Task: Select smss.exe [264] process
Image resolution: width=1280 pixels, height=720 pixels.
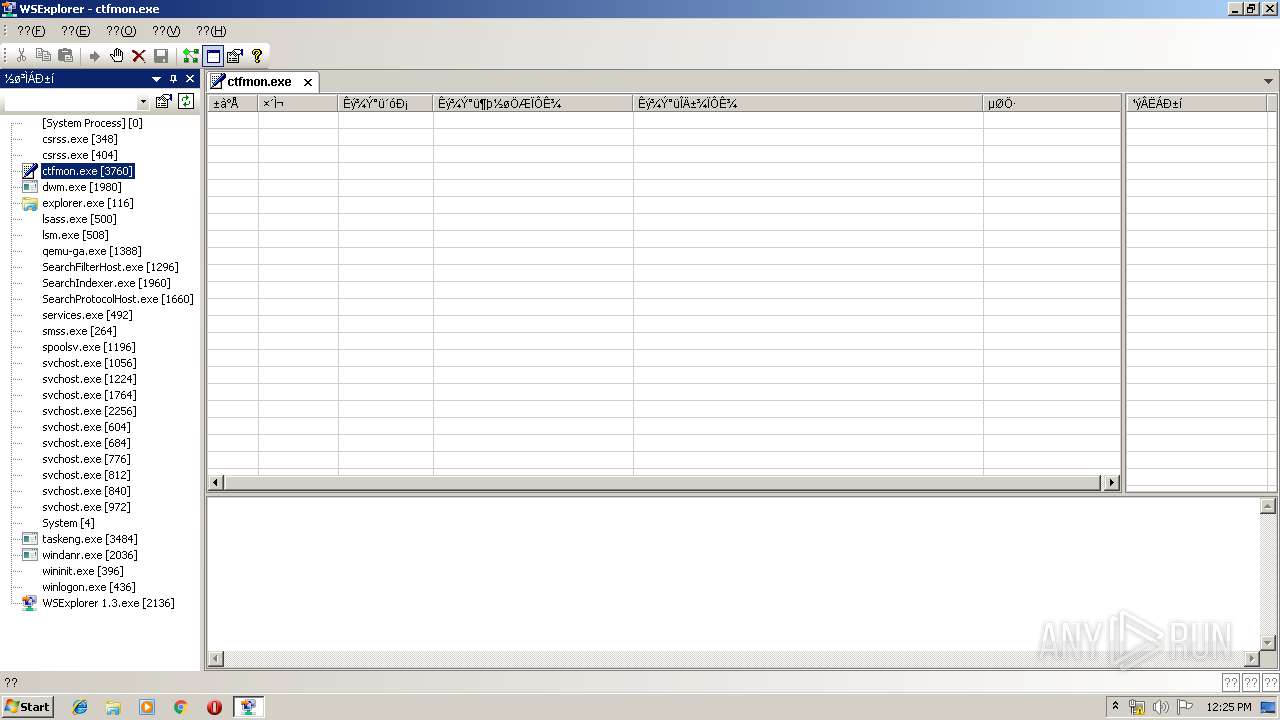Action: (79, 331)
